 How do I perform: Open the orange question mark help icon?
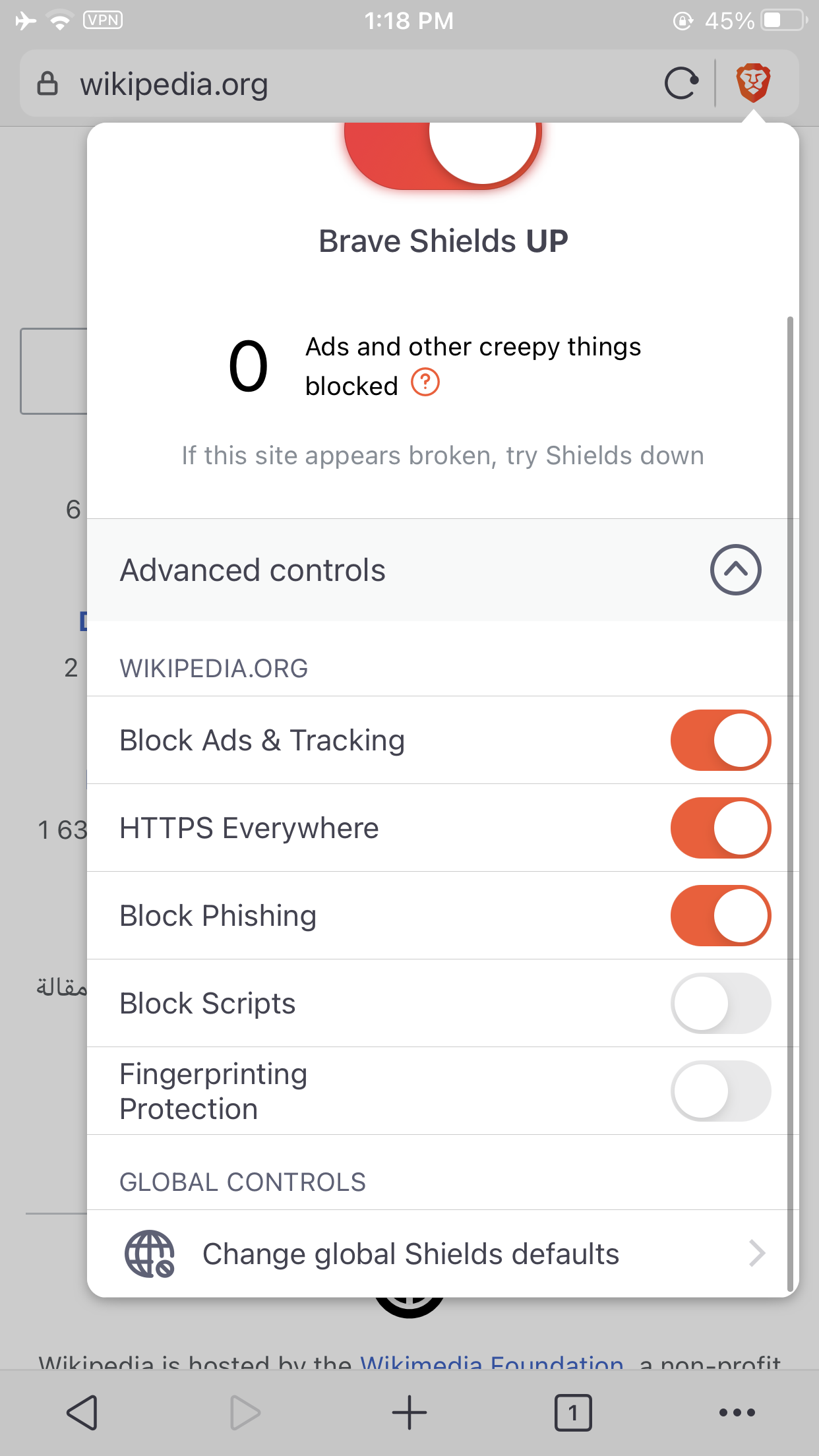(x=425, y=382)
